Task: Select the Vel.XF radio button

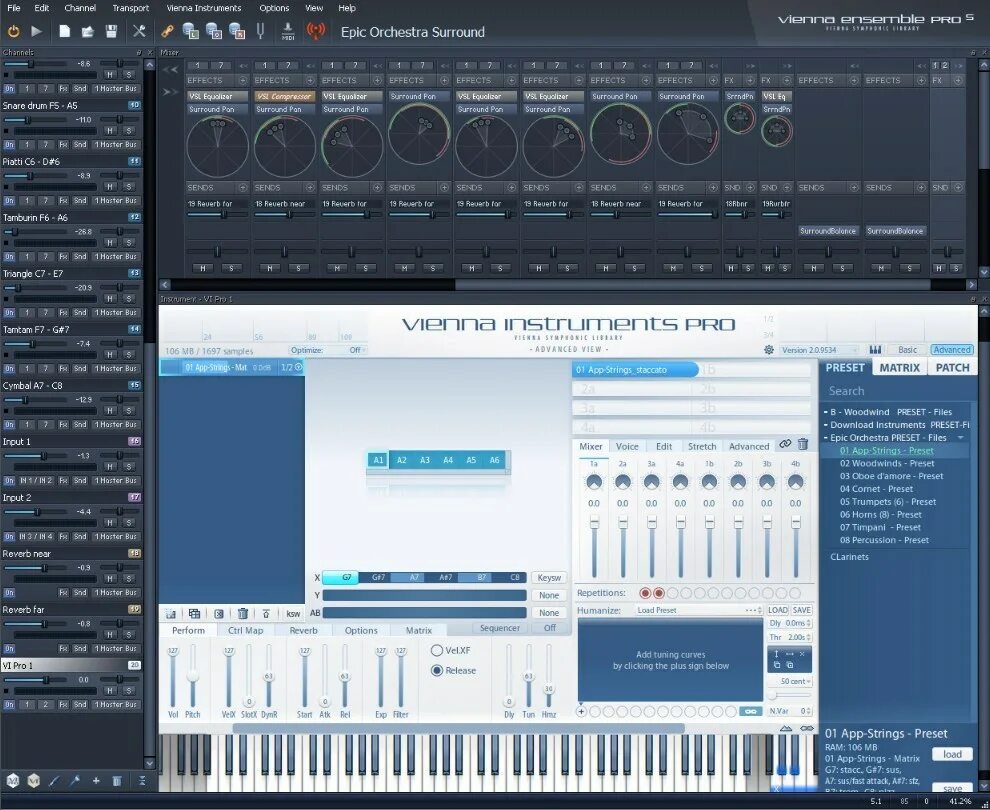Action: (436, 650)
